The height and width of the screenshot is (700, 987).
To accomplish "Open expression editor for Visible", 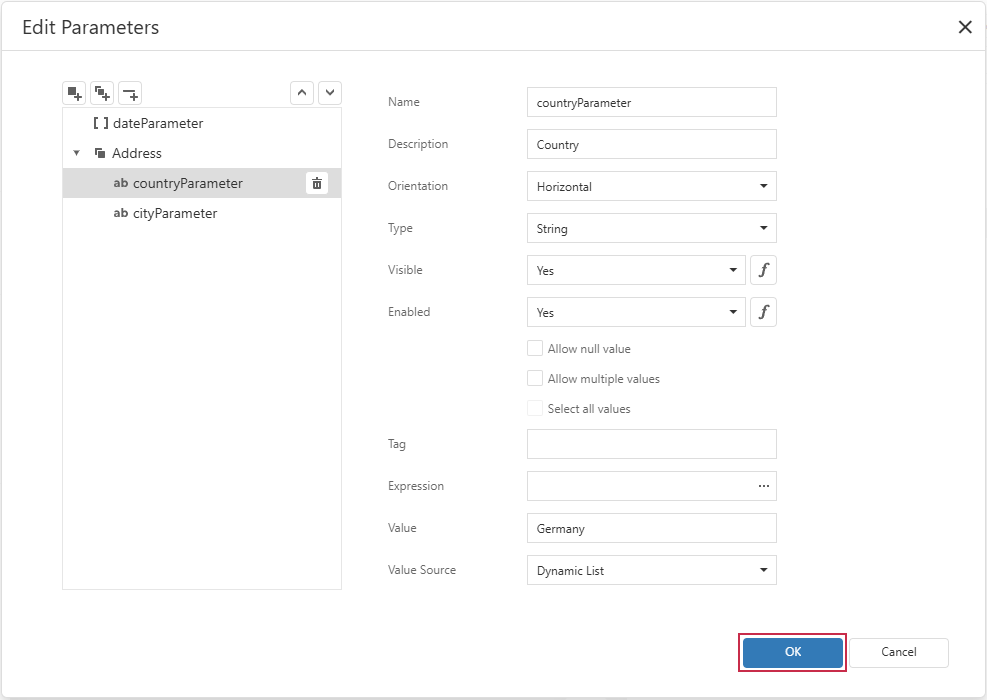I will point(764,270).
